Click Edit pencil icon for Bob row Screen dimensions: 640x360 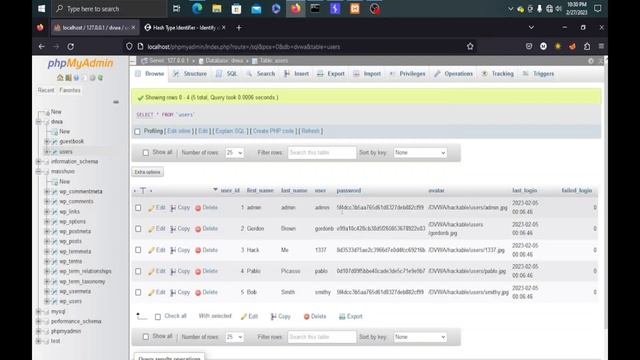coord(151,293)
